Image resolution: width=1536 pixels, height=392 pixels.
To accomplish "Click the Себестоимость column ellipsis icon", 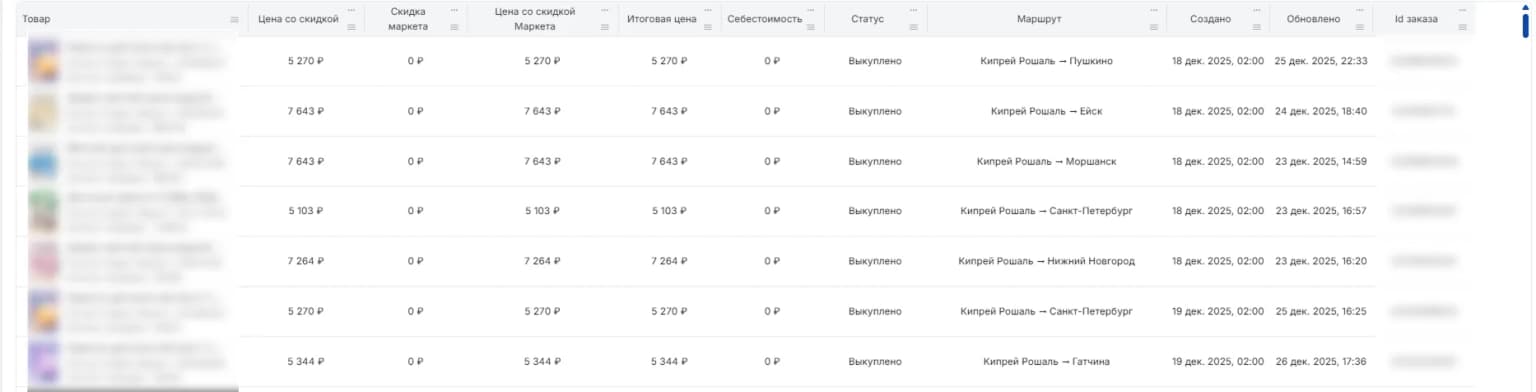I will coord(811,11).
